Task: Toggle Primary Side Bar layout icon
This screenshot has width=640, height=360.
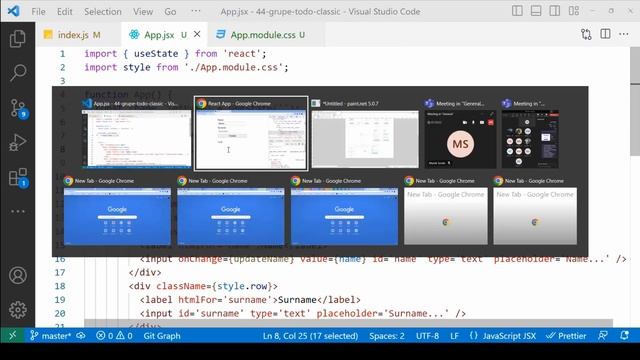Action: pyautogui.click(x=517, y=11)
